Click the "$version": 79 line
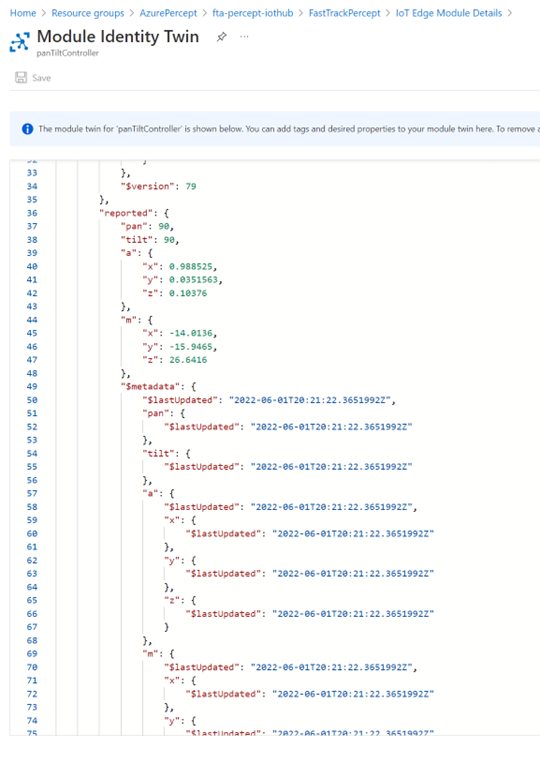Image resolution: width=540 pixels, height=764 pixels. pos(158,186)
